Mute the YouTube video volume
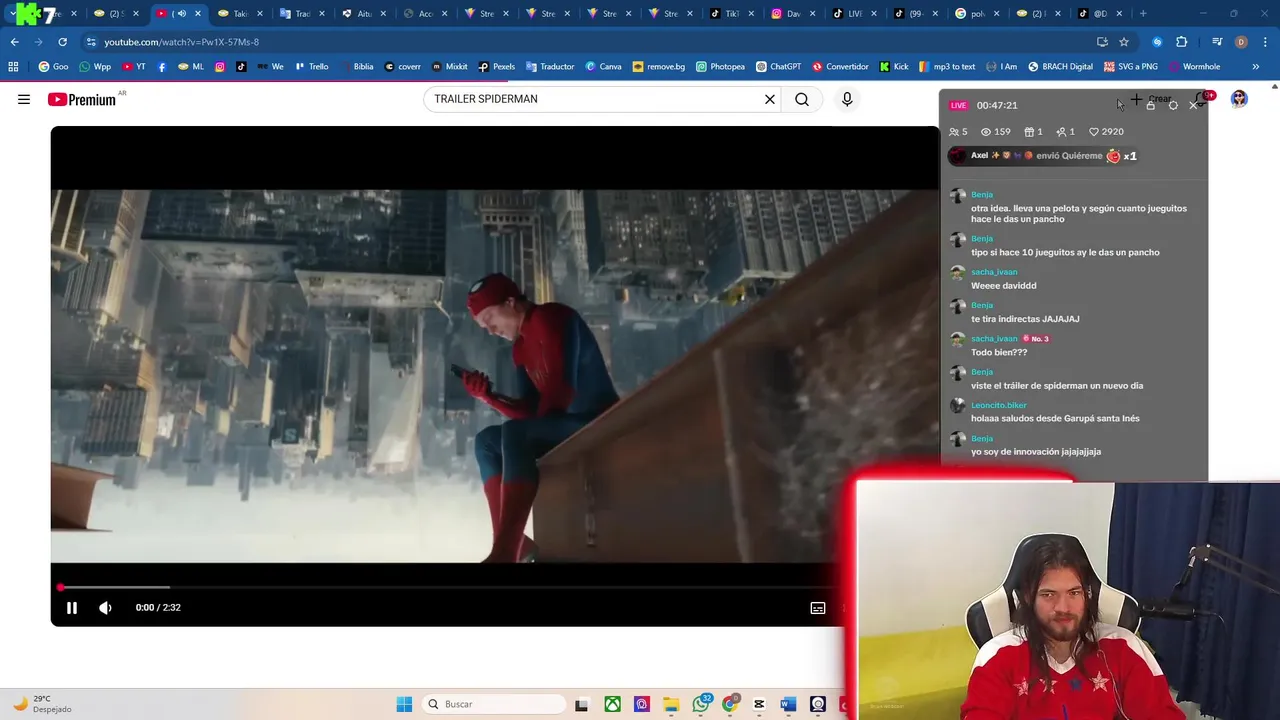This screenshot has height=720, width=1280. (105, 608)
